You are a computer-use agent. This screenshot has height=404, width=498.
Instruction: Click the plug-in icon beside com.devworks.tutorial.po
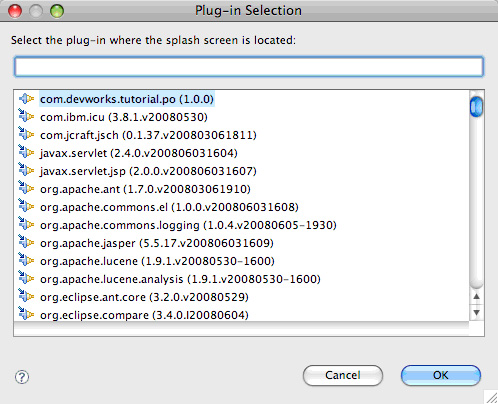click(x=26, y=99)
